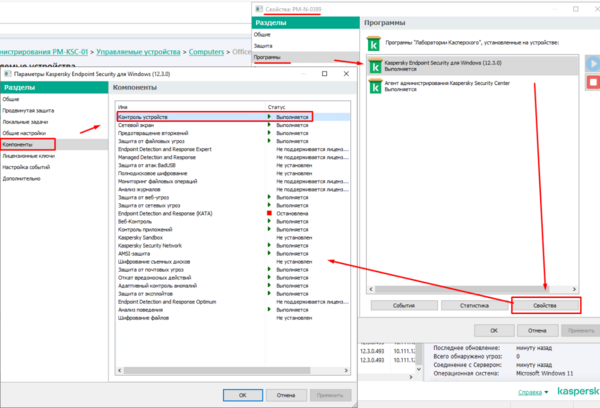Click События button in properties window
This screenshot has height=408, width=600.
click(404, 305)
